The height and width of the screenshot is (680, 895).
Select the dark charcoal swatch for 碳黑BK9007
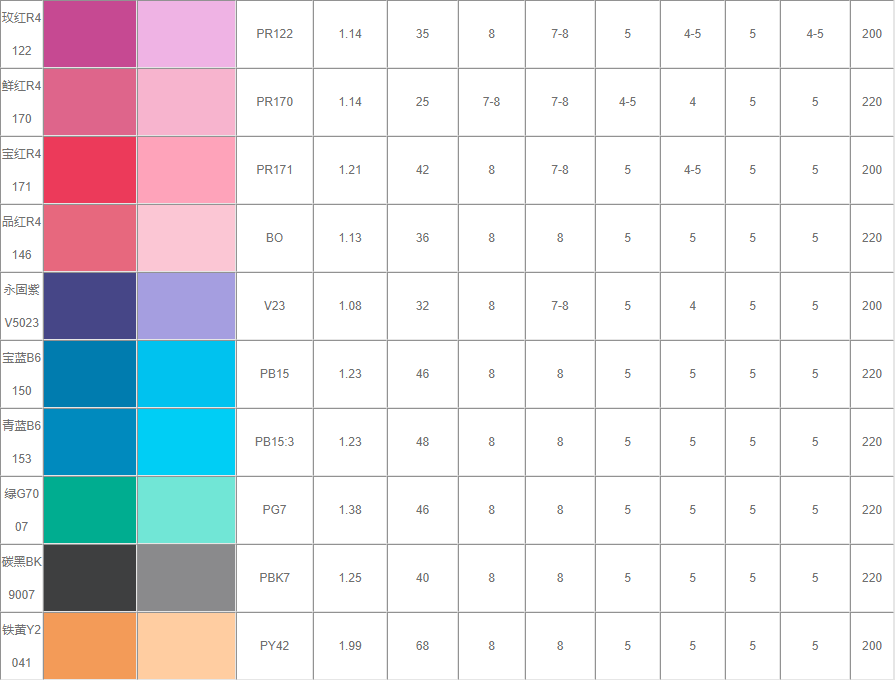pyautogui.click(x=90, y=578)
